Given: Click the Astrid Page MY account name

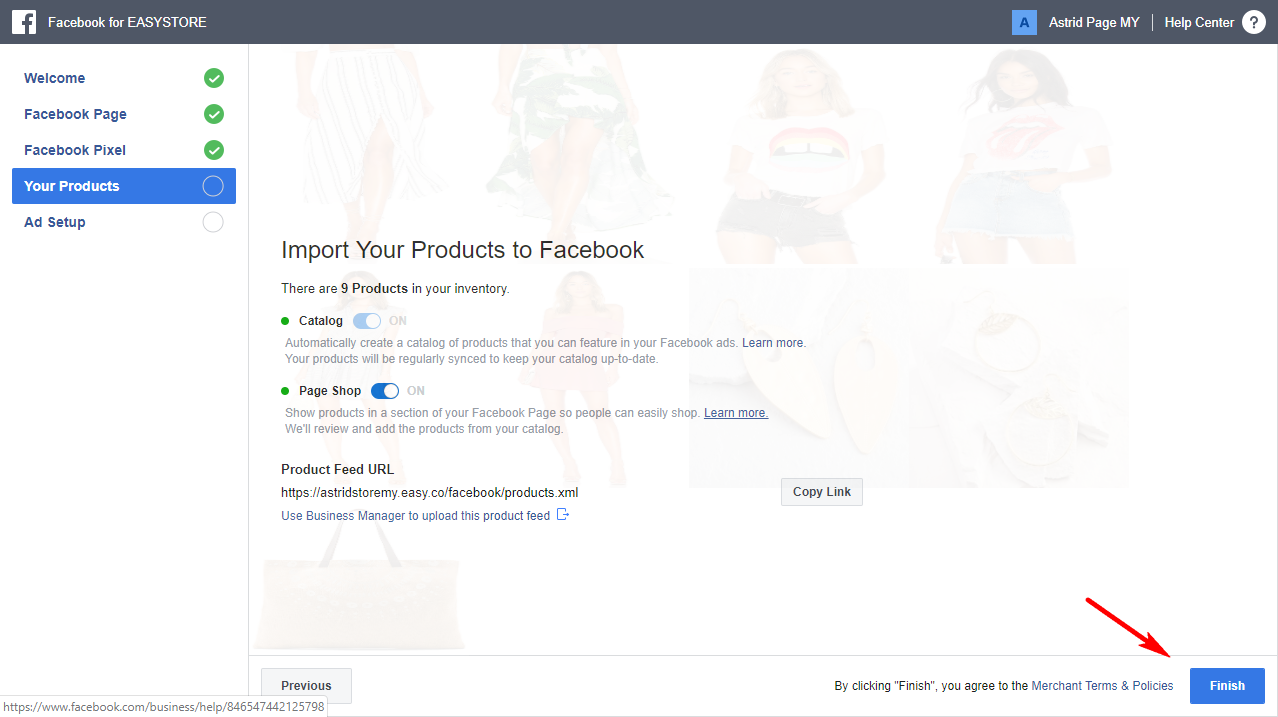Looking at the screenshot, I should click(1094, 22).
